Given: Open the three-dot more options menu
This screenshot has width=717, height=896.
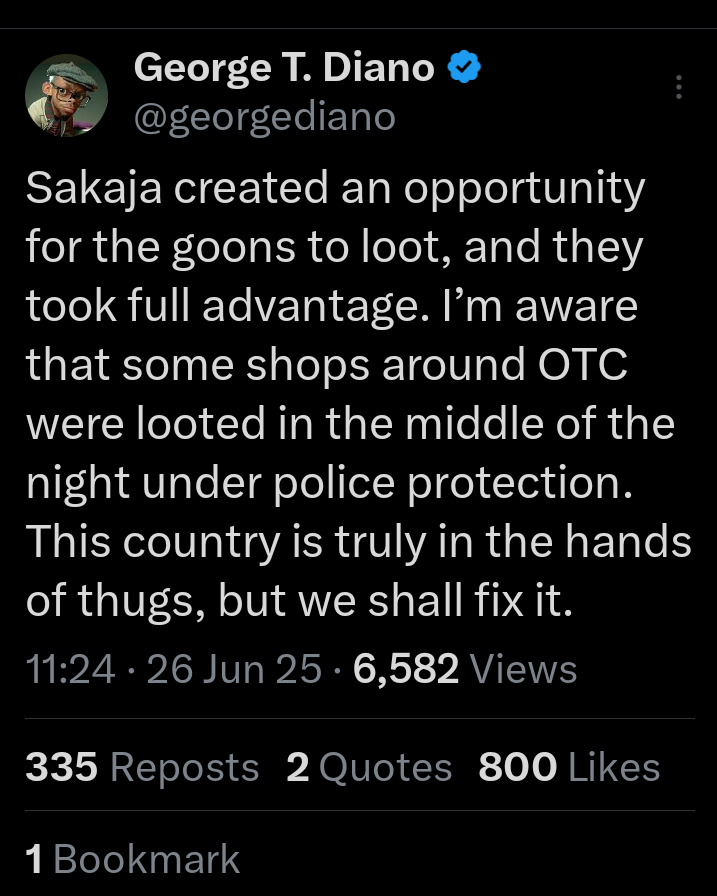Looking at the screenshot, I should 679,88.
